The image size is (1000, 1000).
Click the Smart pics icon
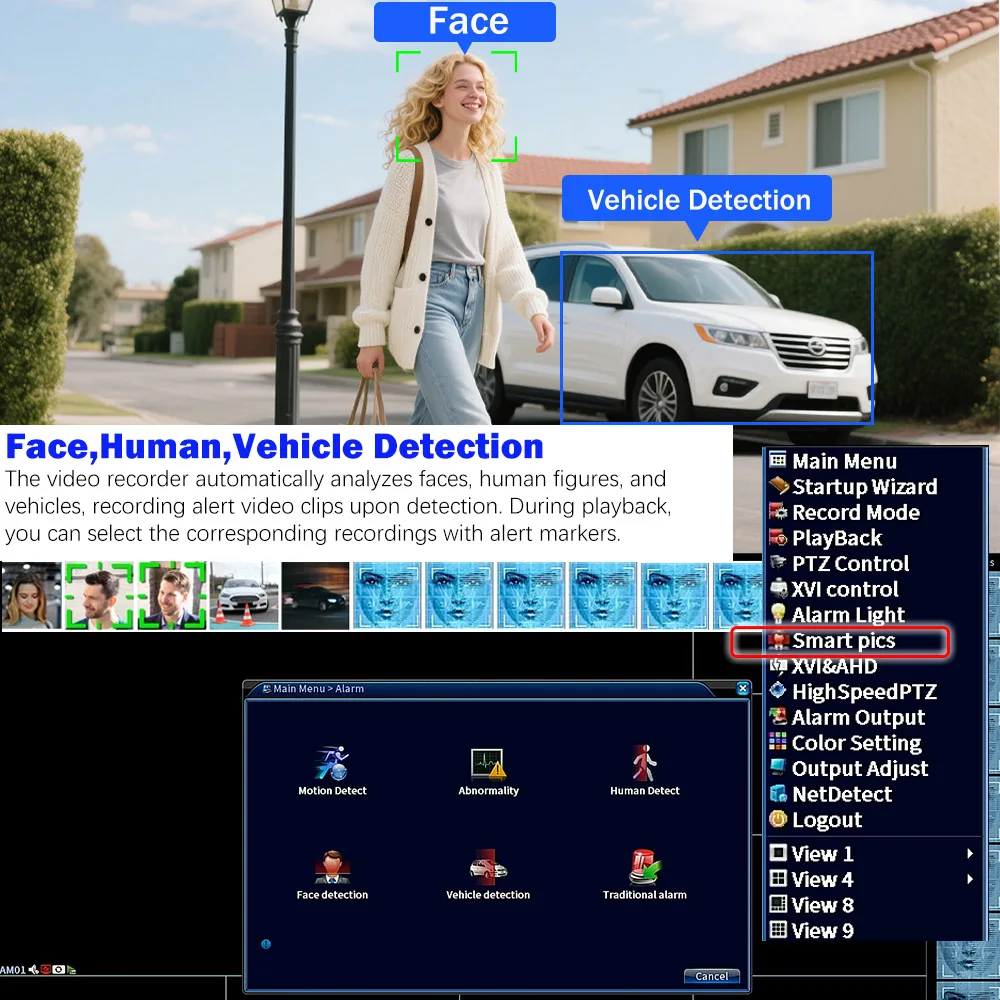778,640
